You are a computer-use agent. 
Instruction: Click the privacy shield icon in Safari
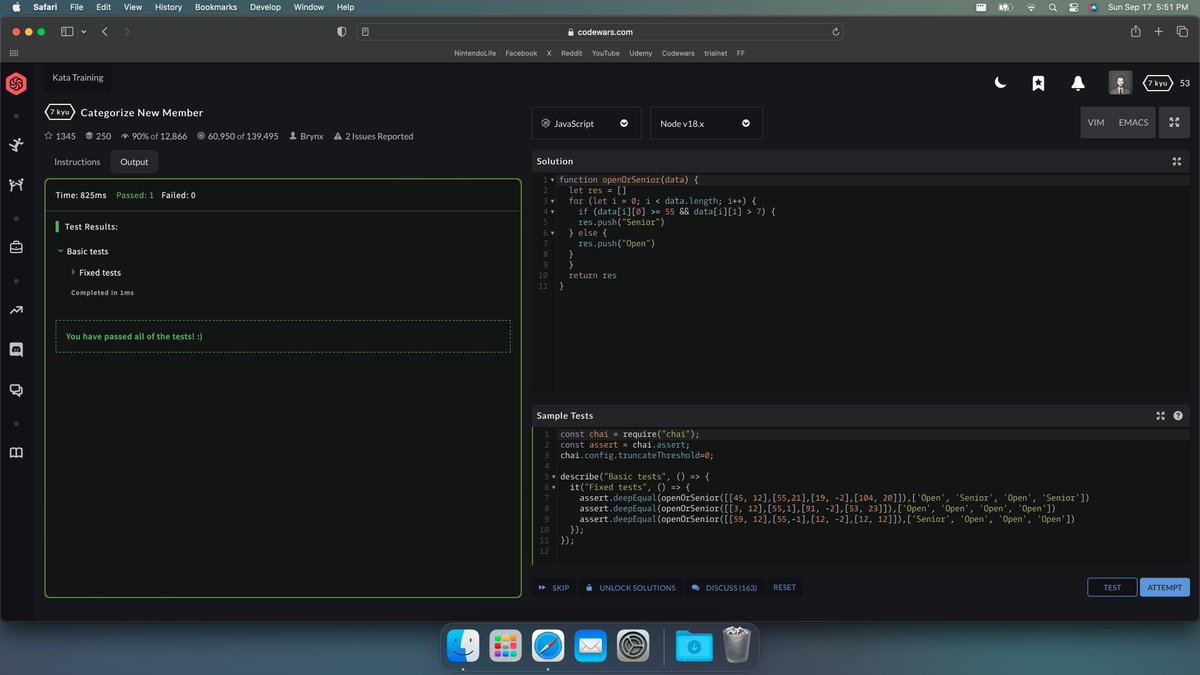pyautogui.click(x=341, y=32)
